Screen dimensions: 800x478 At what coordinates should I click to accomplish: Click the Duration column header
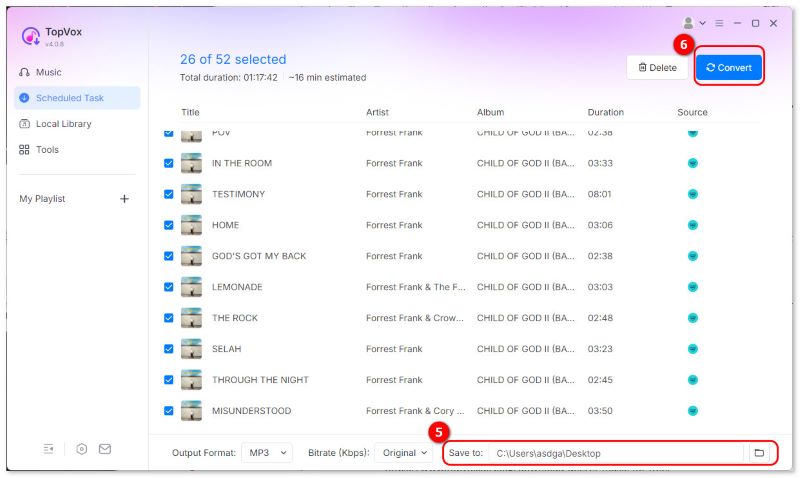tap(606, 112)
